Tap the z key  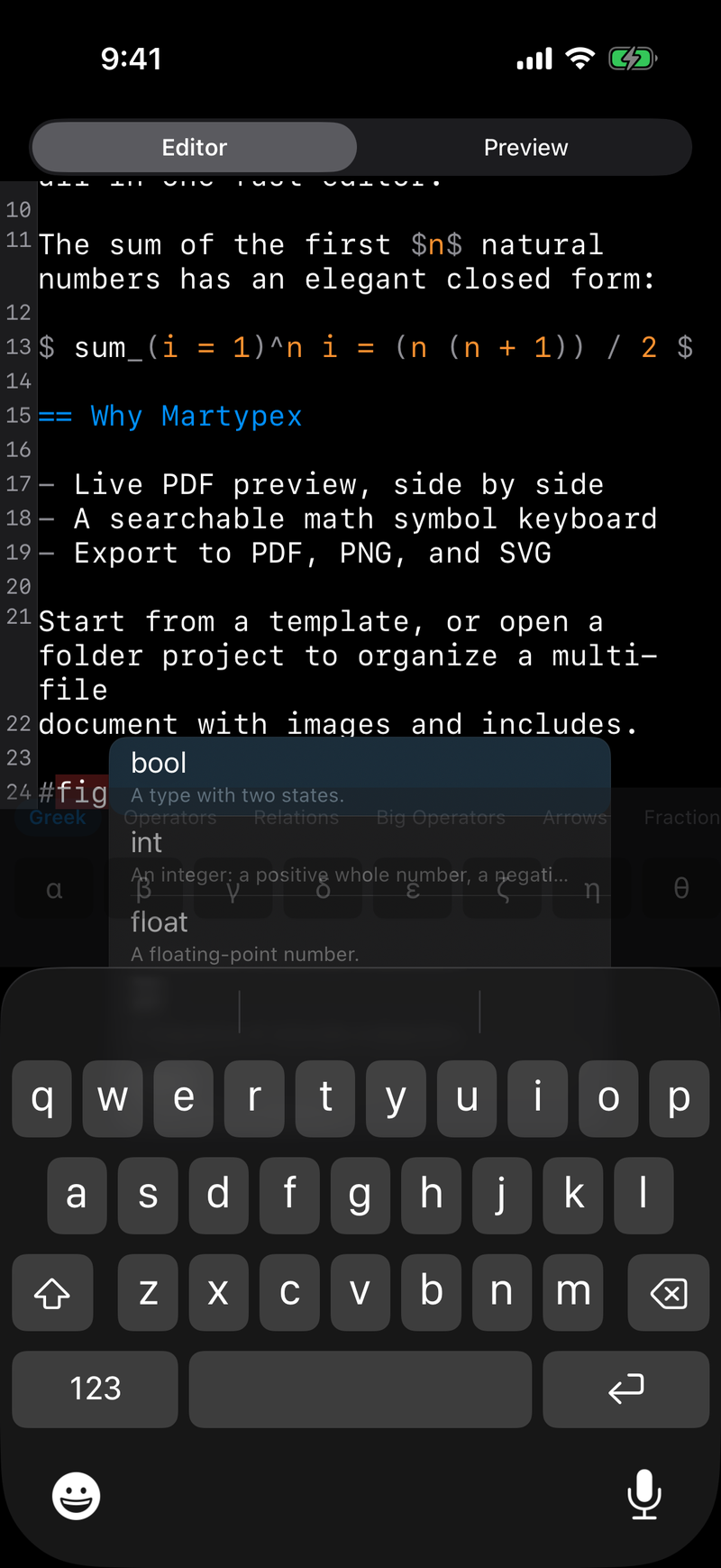148,1292
